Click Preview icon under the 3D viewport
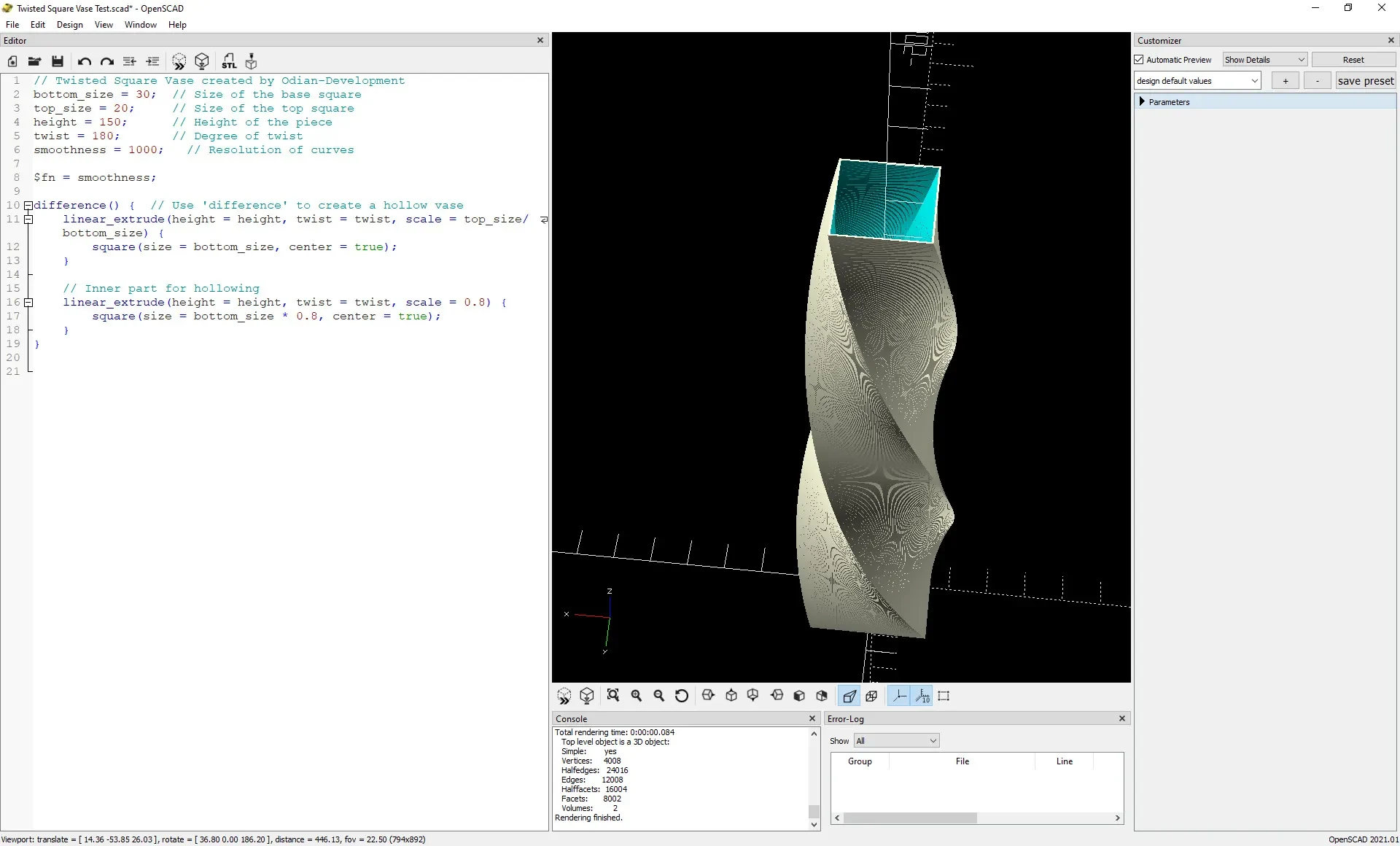 [x=564, y=696]
